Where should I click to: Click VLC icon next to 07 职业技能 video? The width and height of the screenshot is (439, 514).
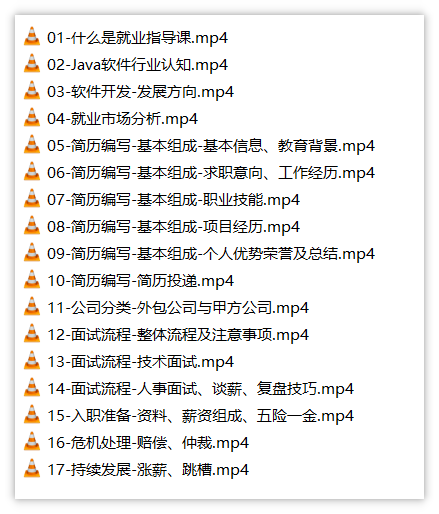(x=32, y=198)
